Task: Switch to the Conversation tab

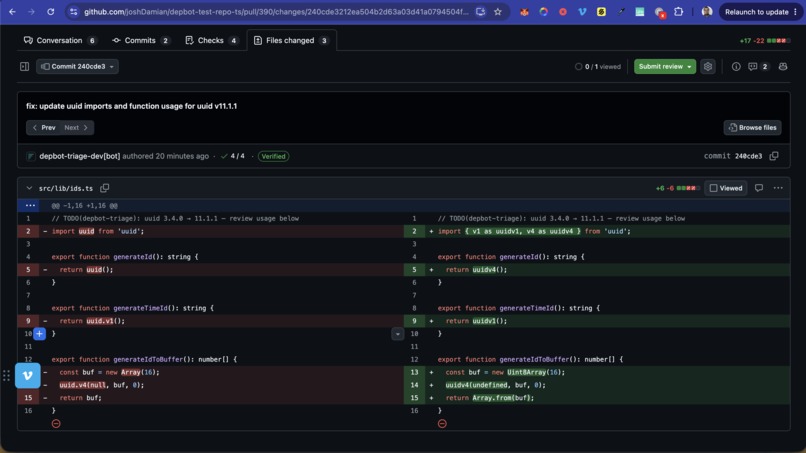Action: coord(60,40)
